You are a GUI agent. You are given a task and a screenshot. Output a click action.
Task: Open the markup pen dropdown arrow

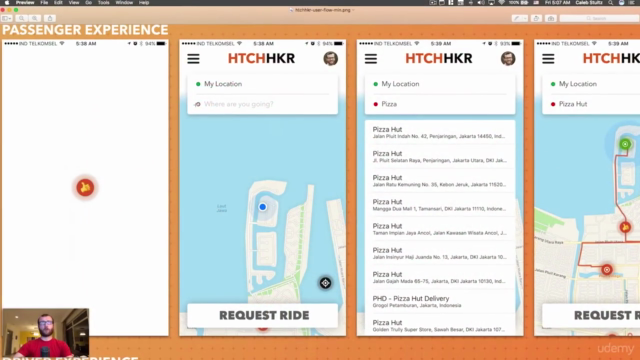[524, 18]
